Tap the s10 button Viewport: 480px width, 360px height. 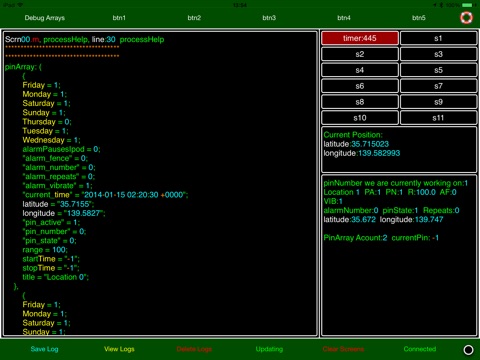360,118
